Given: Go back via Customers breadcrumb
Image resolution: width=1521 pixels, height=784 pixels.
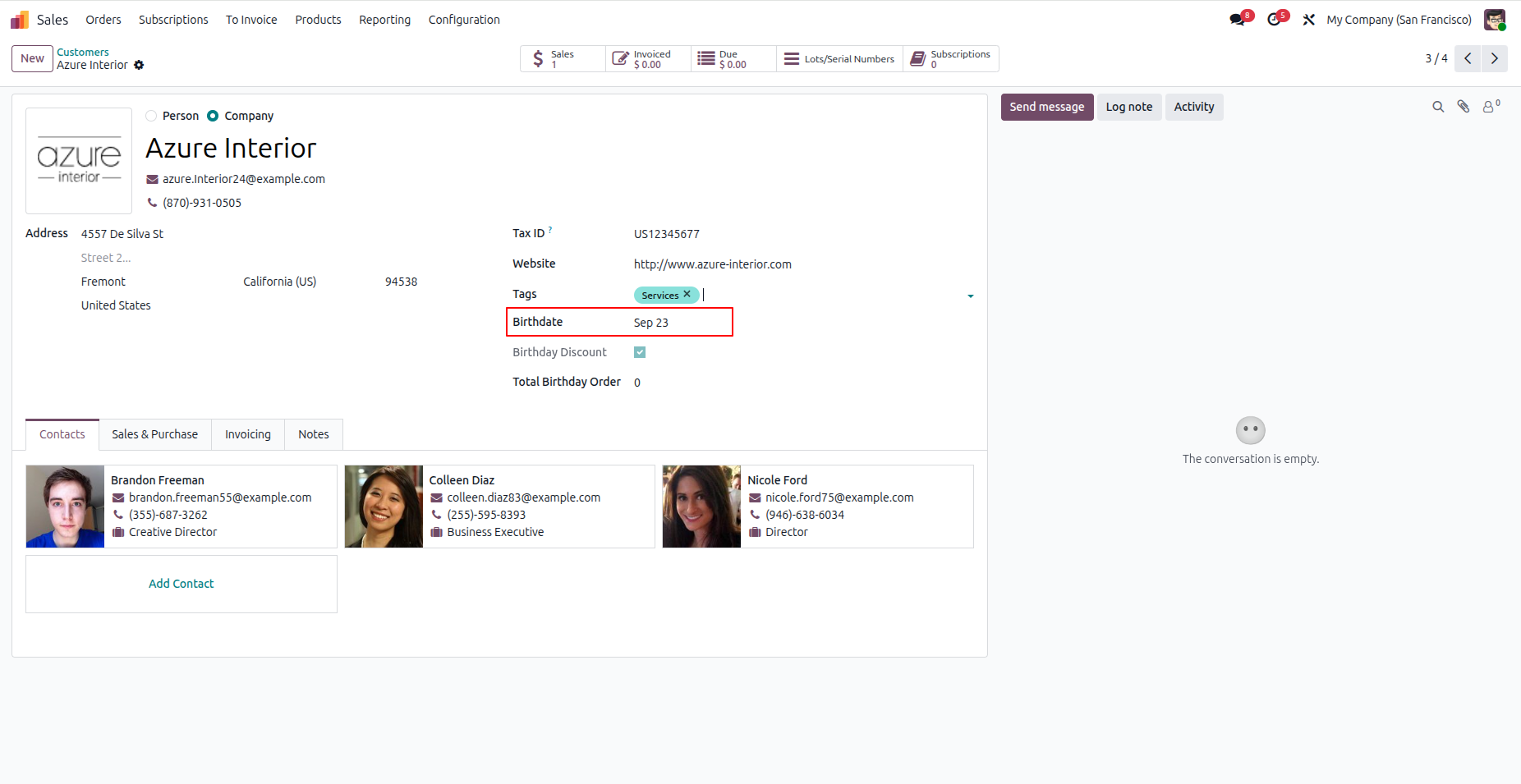Looking at the screenshot, I should coord(83,52).
